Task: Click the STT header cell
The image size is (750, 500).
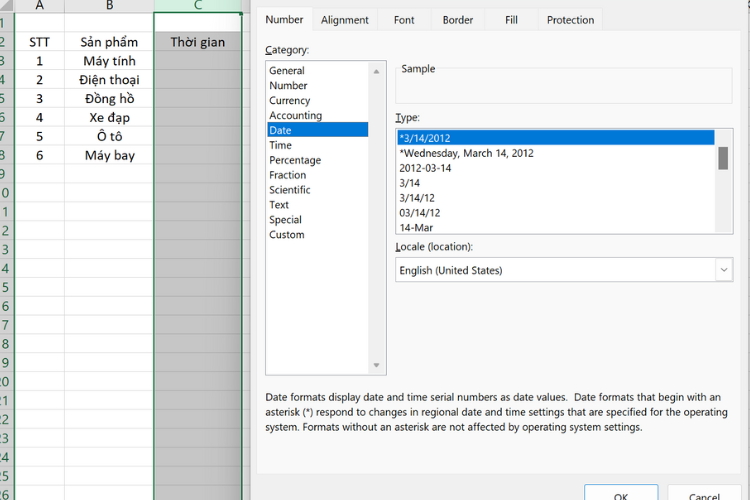Action: coord(39,42)
